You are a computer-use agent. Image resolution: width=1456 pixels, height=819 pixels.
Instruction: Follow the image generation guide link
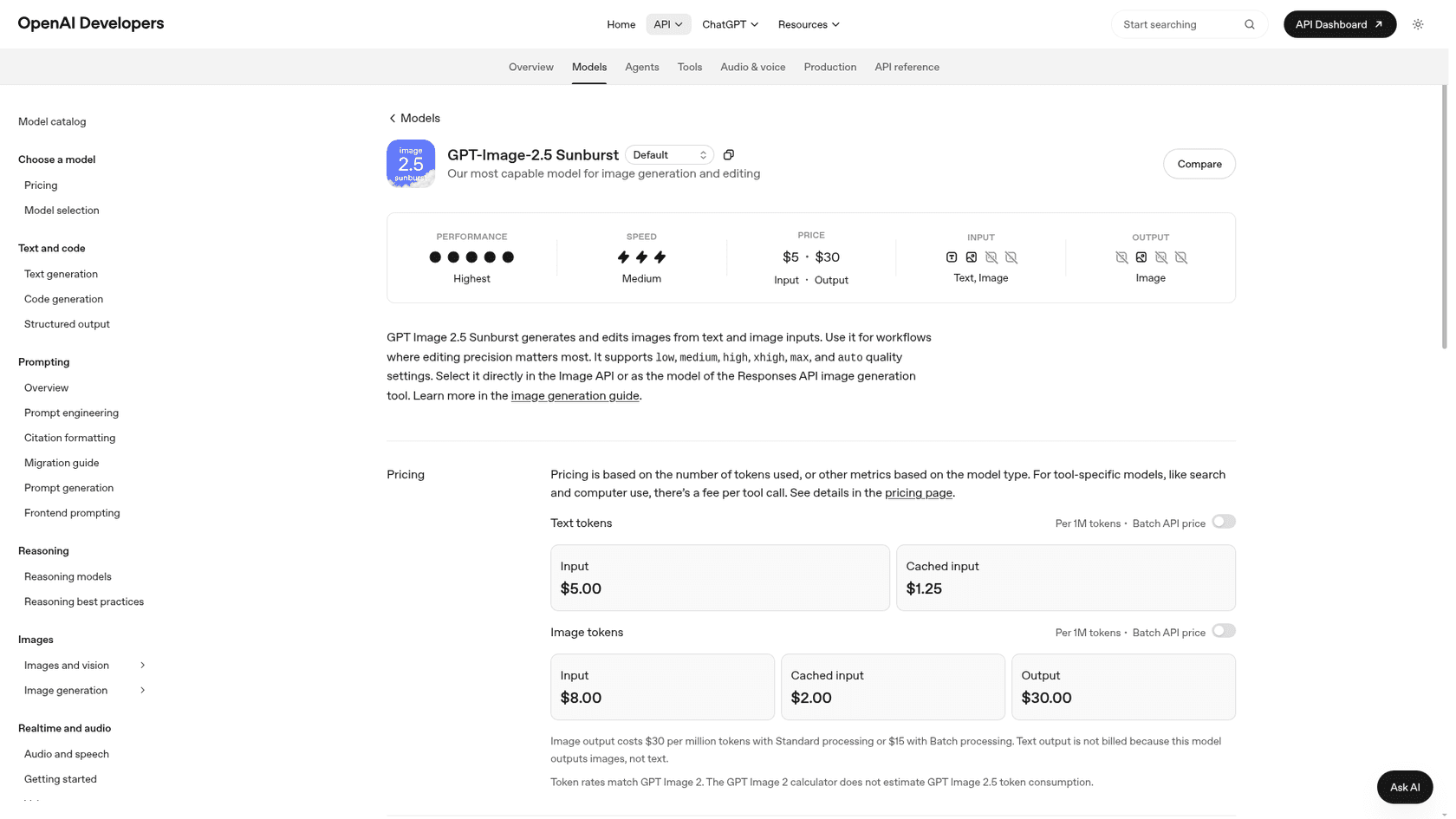(575, 395)
